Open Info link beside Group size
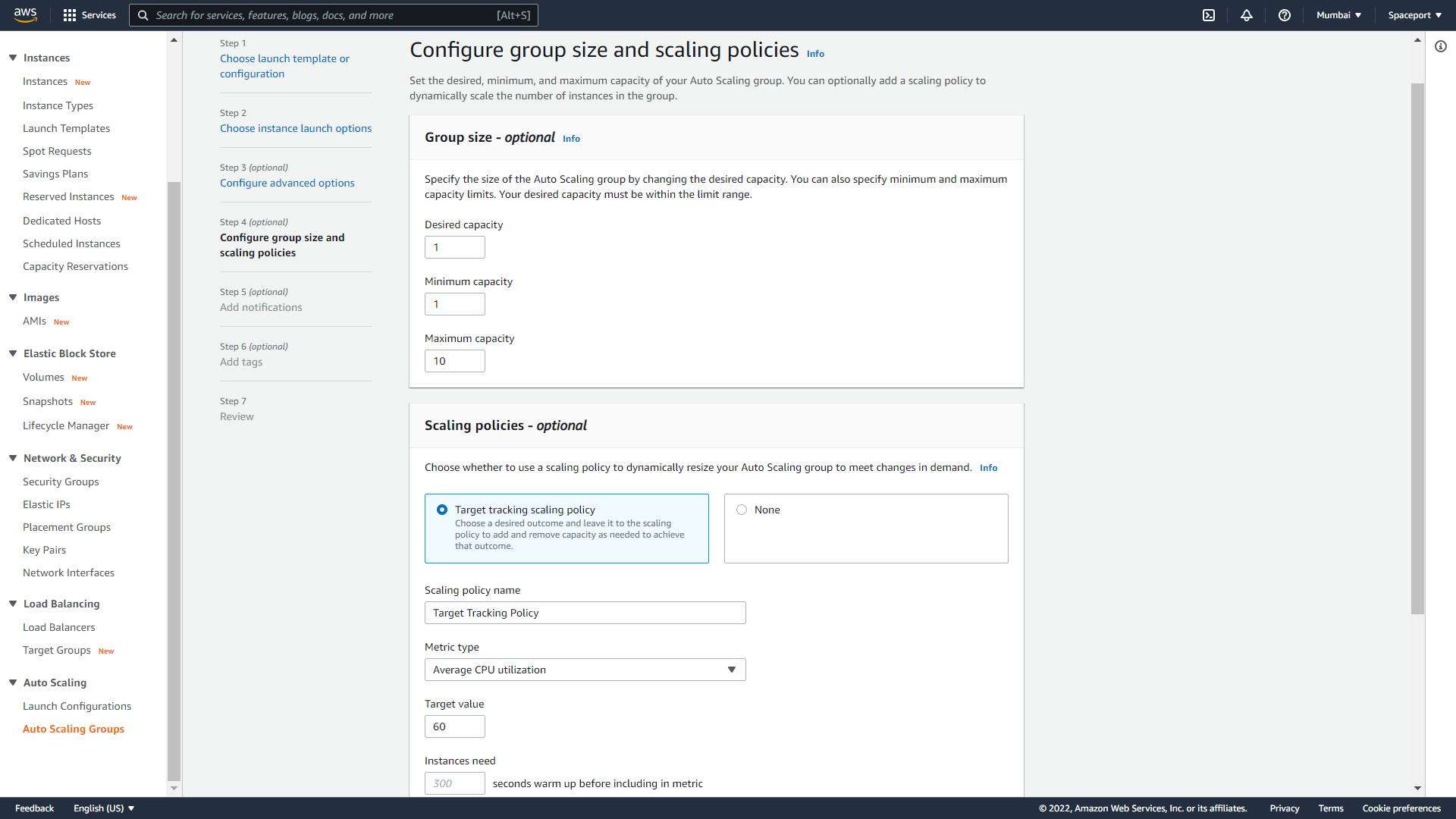Screen dimensions: 1456x819 tap(571, 139)
